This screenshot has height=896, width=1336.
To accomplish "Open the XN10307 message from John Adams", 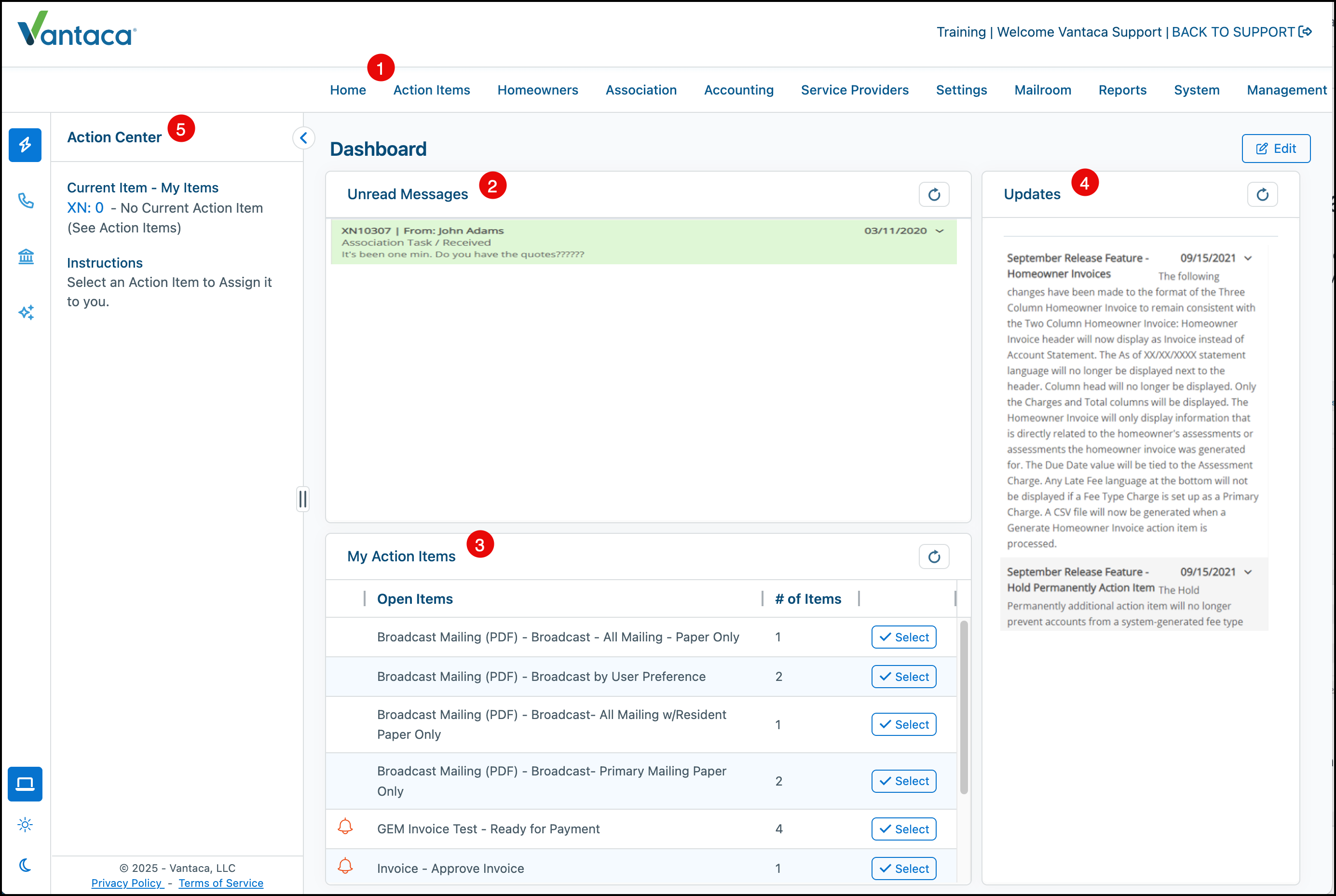I will [643, 242].
